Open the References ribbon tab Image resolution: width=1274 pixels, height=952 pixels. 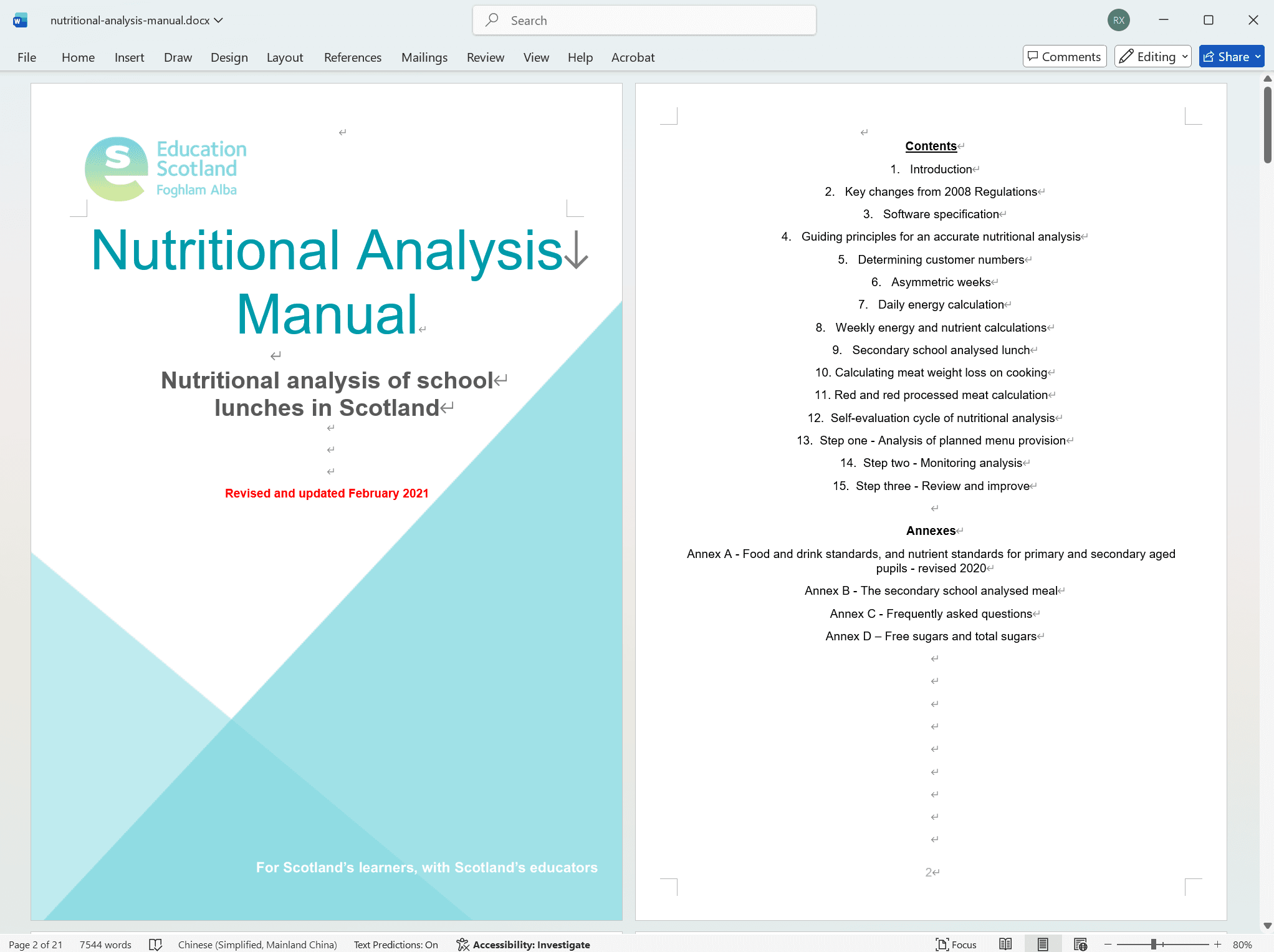coord(352,57)
